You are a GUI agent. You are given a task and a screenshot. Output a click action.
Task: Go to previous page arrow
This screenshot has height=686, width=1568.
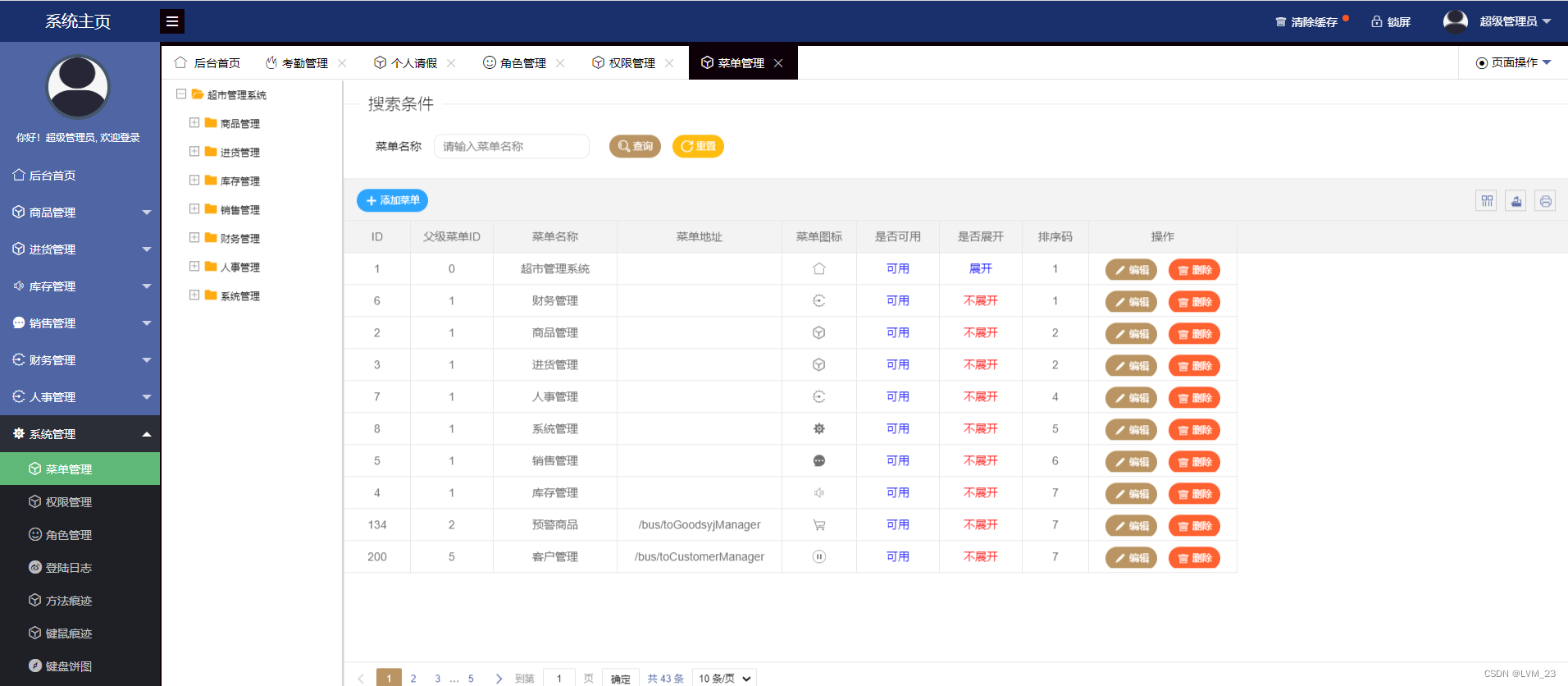pos(361,679)
